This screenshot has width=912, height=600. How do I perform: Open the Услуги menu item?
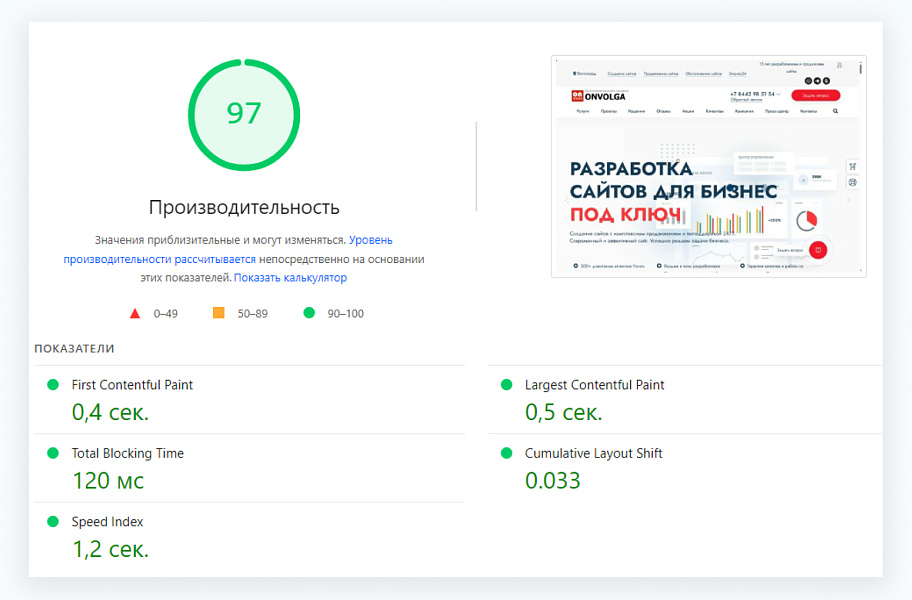583,110
